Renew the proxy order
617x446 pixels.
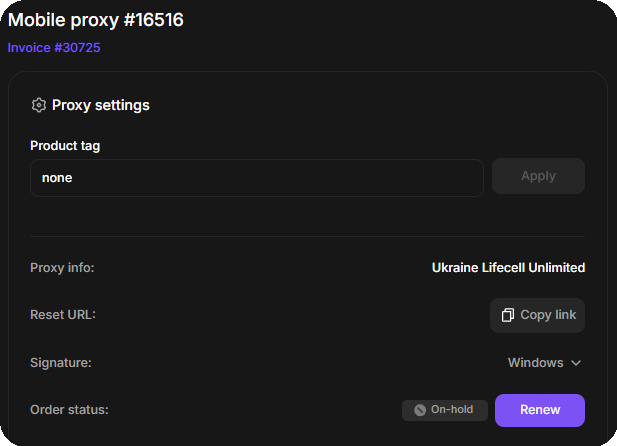[x=540, y=410]
